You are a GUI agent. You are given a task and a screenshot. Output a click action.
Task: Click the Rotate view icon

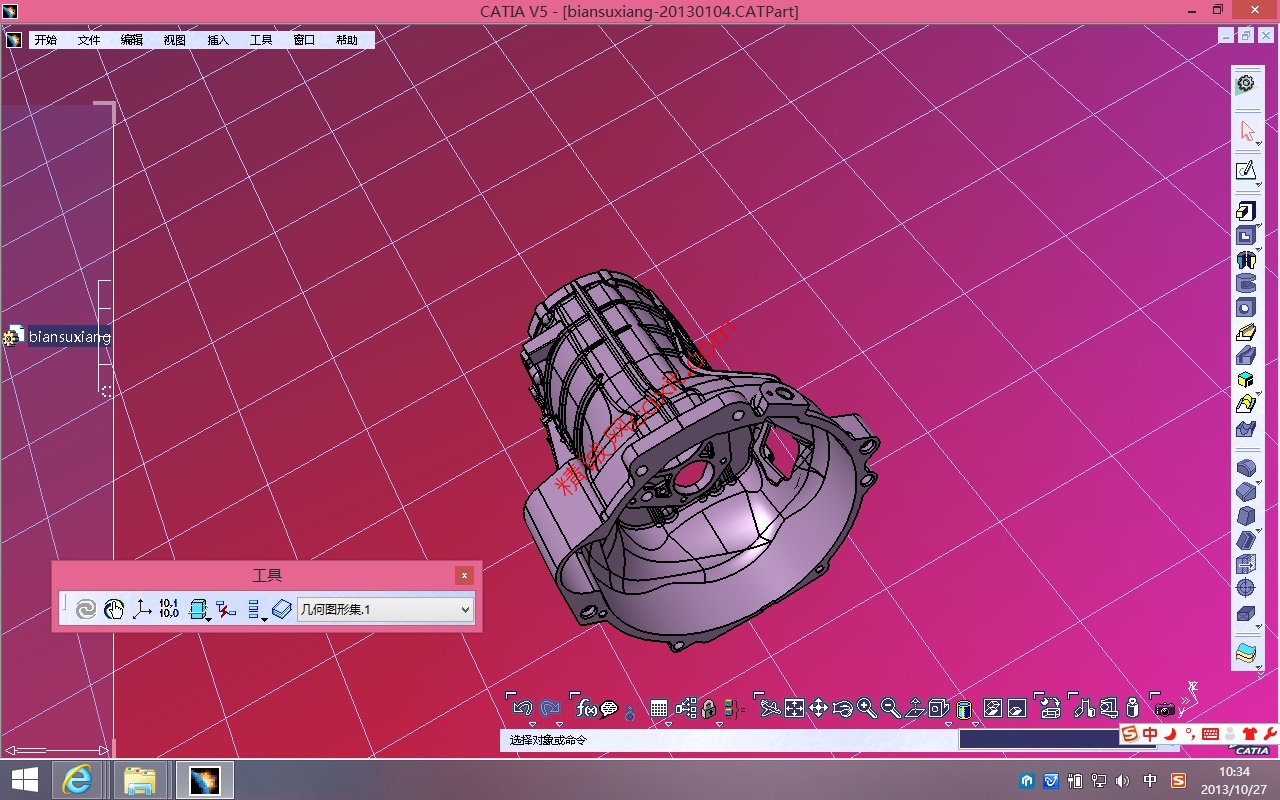(x=842, y=708)
